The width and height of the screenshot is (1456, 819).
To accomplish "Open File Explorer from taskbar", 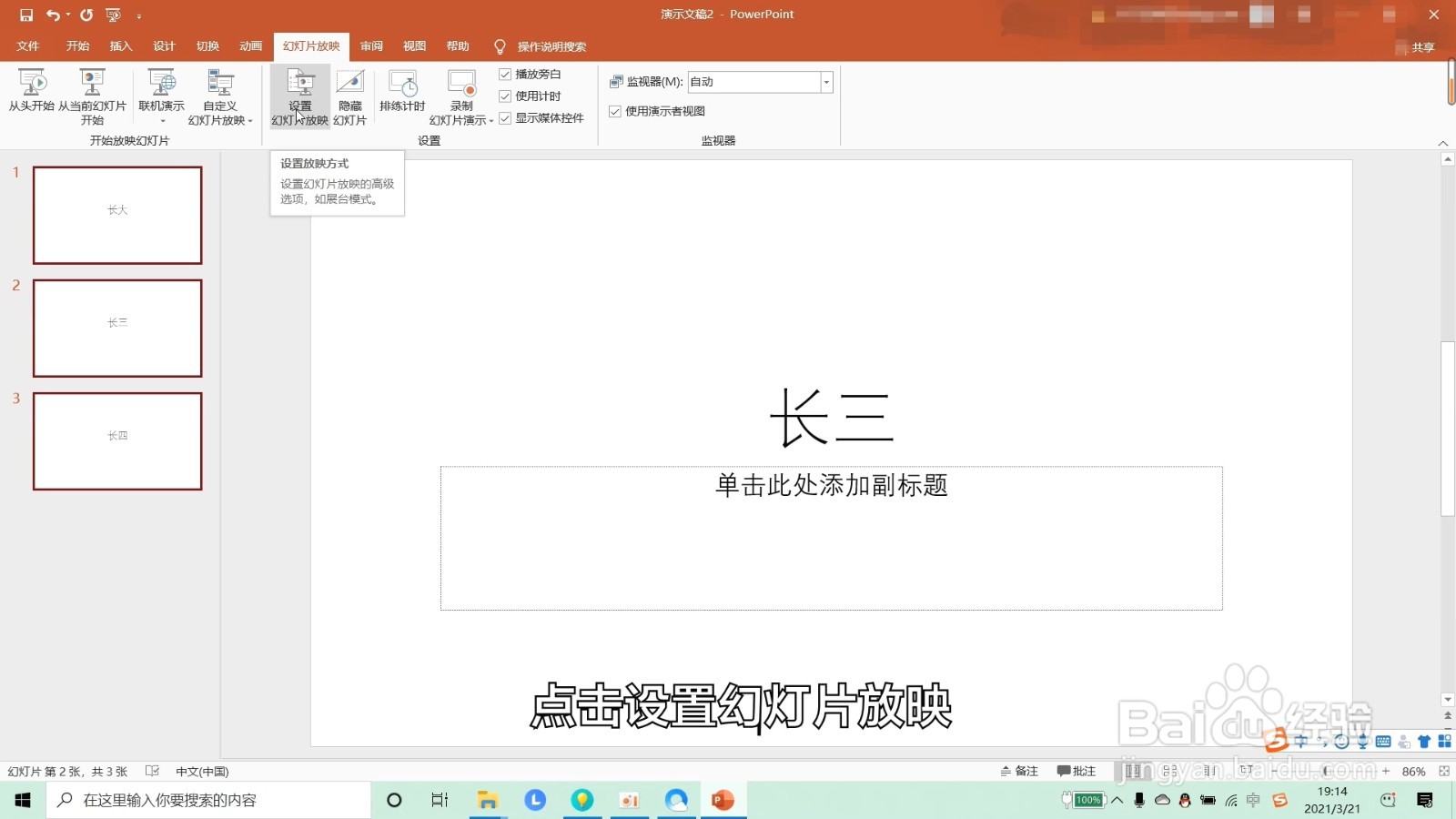I will pos(488,800).
